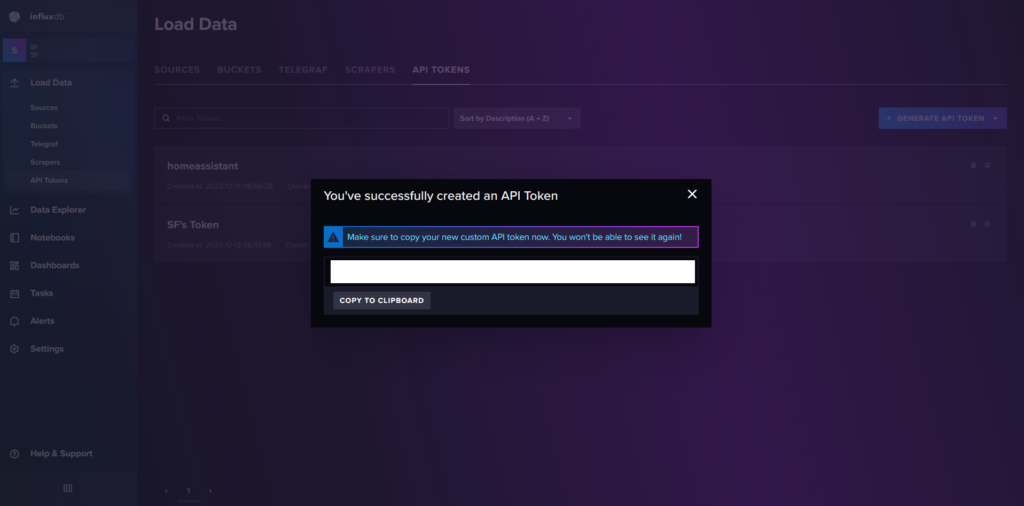Image resolution: width=1024 pixels, height=506 pixels.
Task: Open Scrapers in the sidebar submenu
Action: pyautogui.click(x=45, y=162)
